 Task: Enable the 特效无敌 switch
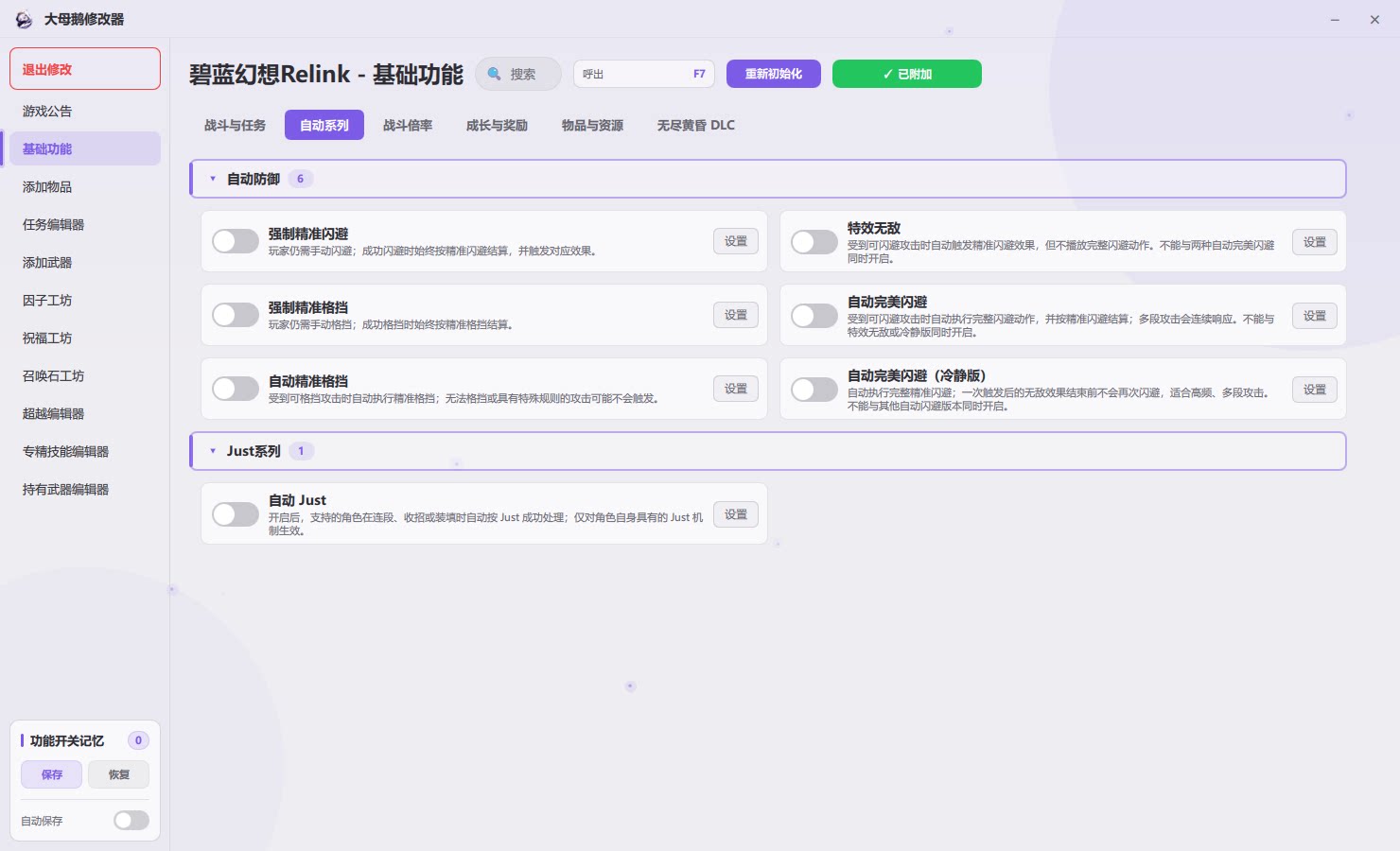pos(814,242)
